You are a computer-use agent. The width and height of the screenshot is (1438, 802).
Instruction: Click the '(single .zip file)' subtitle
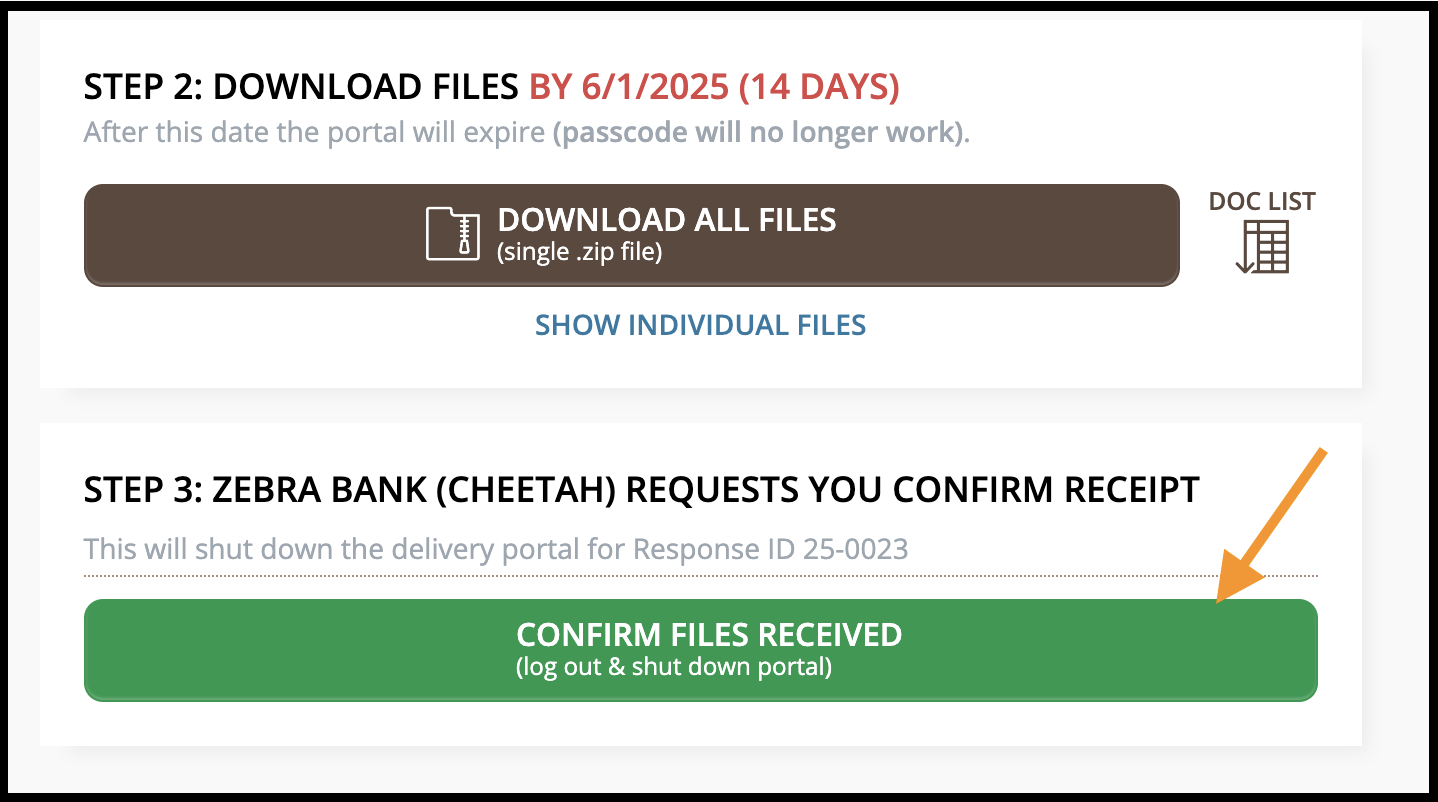579,252
